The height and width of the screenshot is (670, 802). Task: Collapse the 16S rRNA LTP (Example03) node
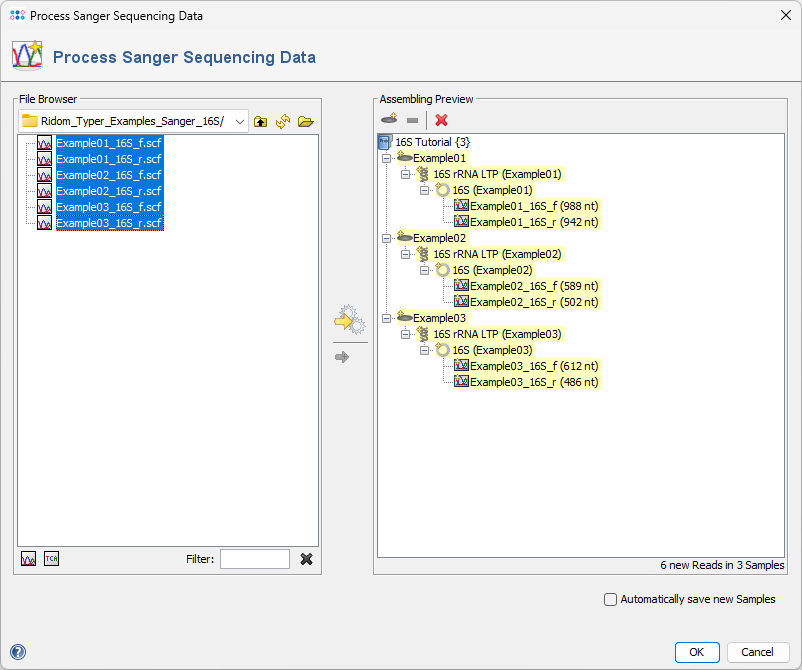click(404, 333)
